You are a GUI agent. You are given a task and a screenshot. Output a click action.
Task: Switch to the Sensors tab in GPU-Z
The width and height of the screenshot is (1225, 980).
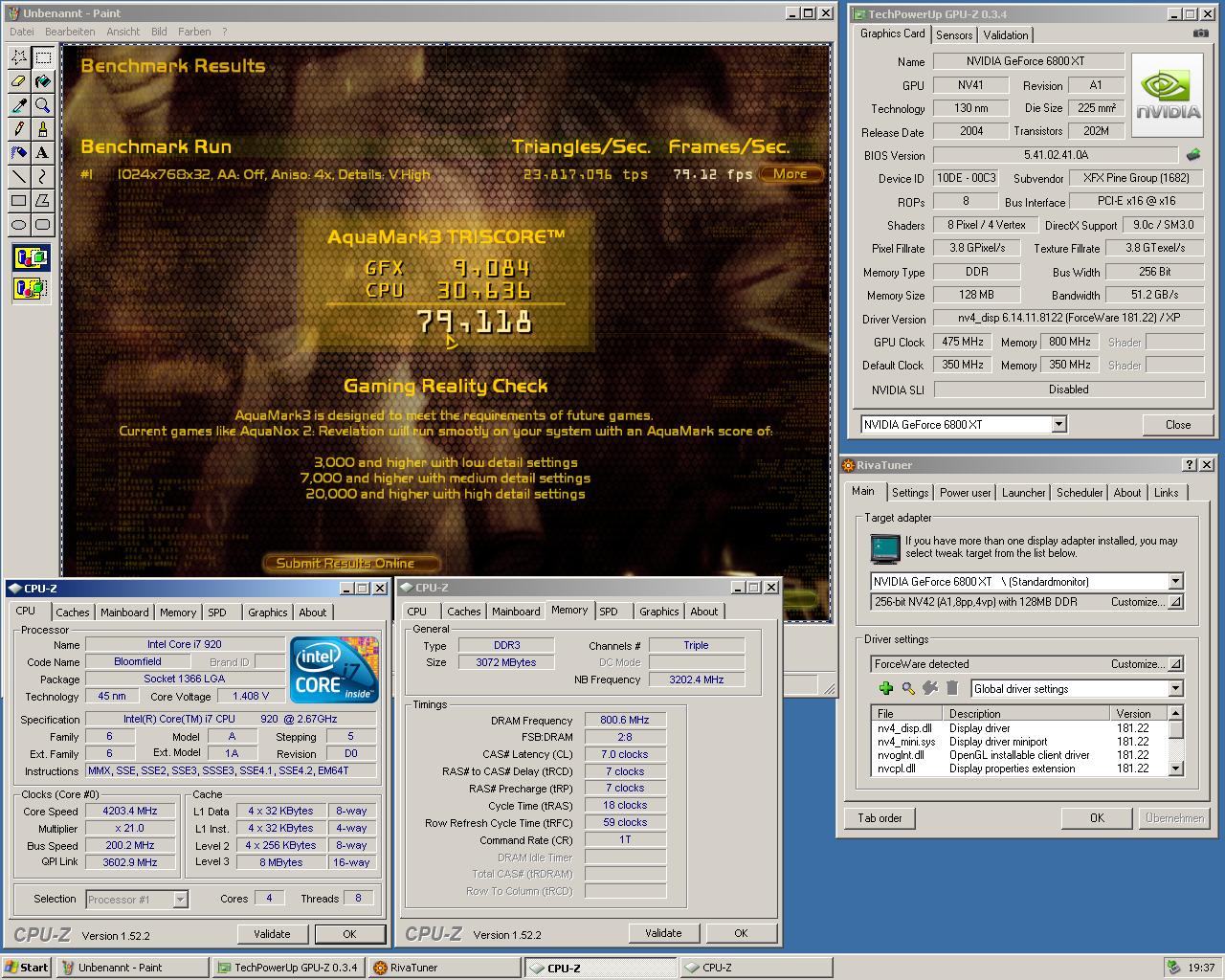pos(954,35)
